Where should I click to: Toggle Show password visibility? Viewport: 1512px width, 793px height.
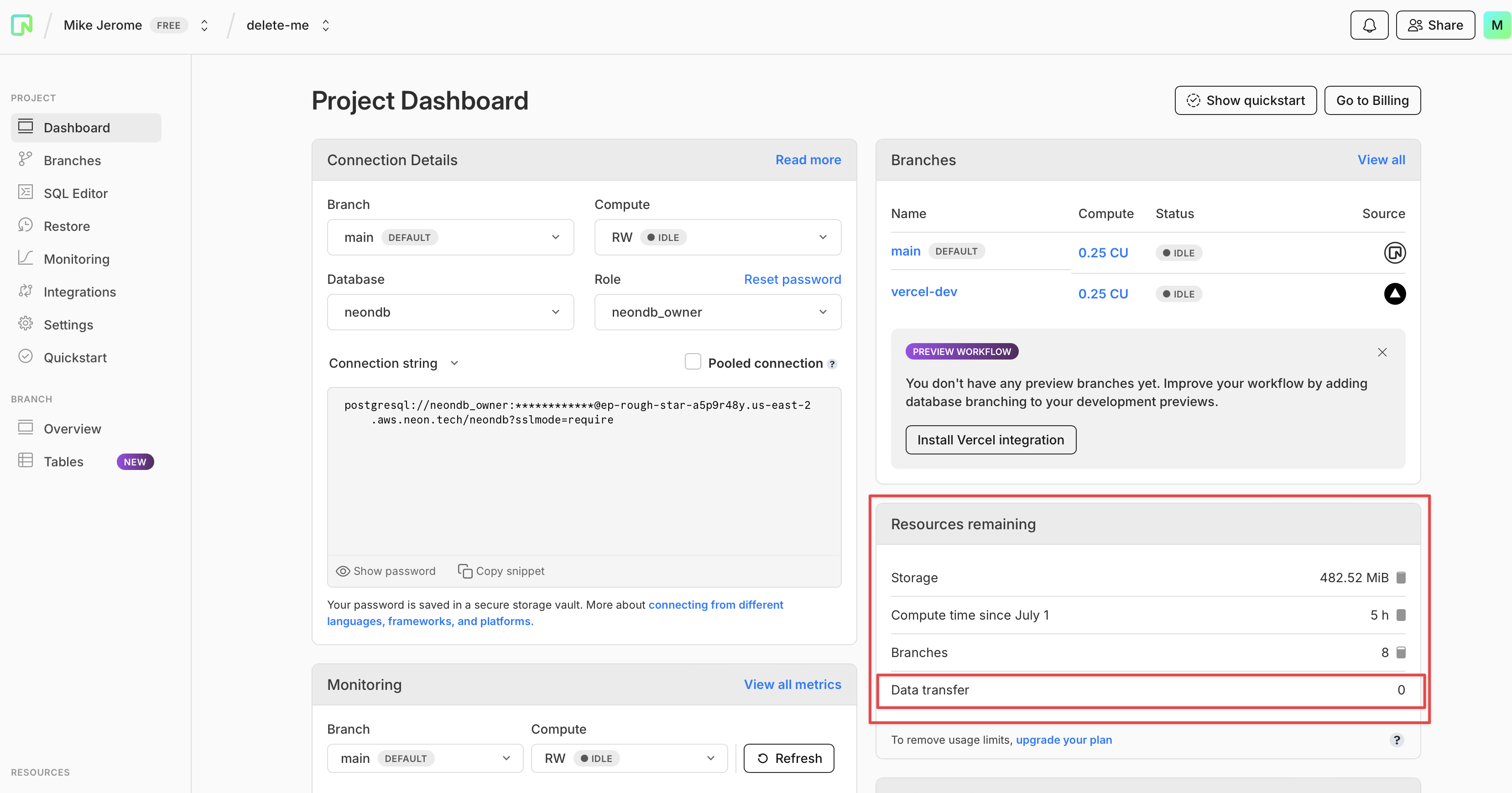pyautogui.click(x=386, y=571)
